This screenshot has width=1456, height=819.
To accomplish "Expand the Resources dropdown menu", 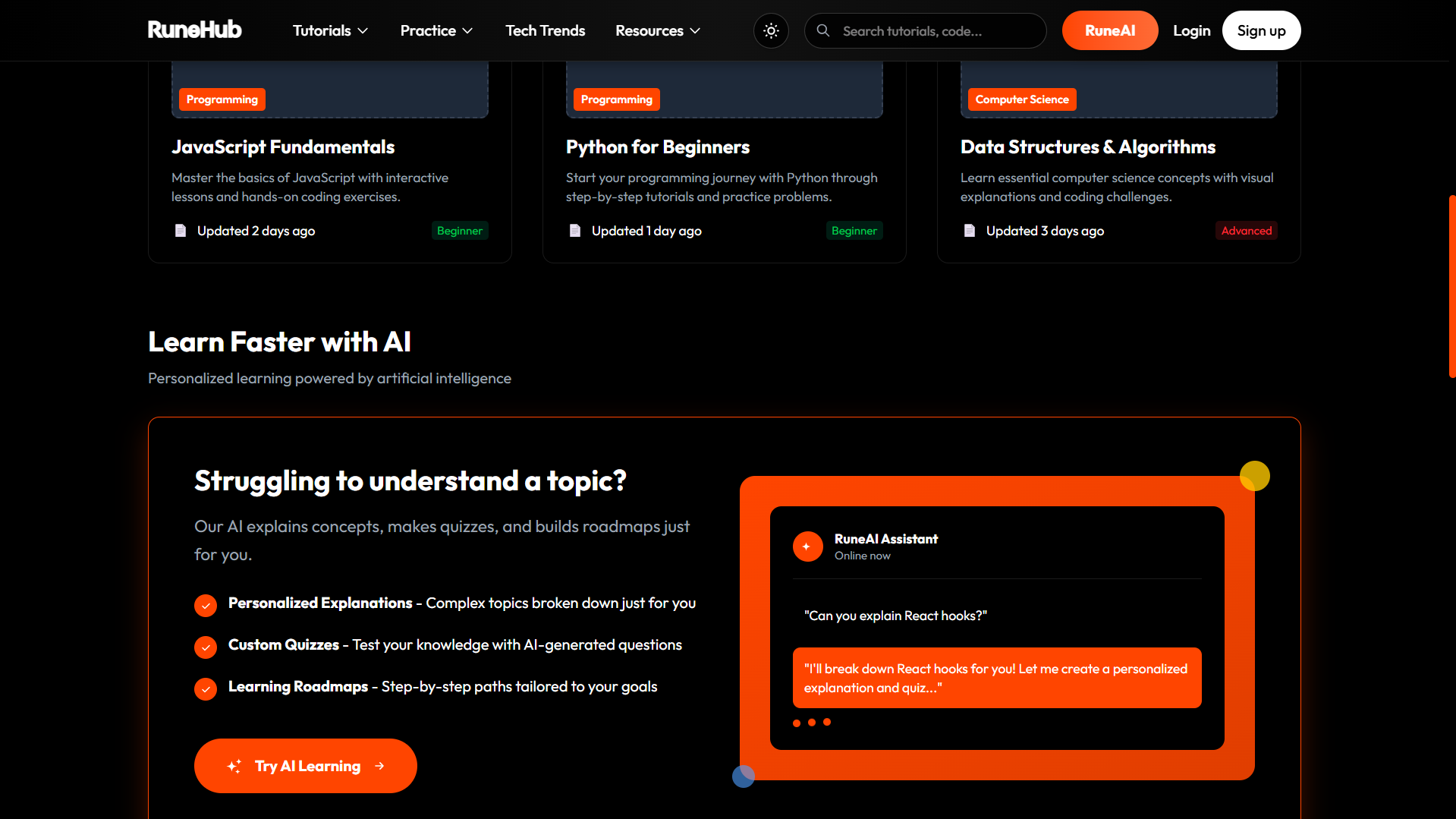I will 657,30.
